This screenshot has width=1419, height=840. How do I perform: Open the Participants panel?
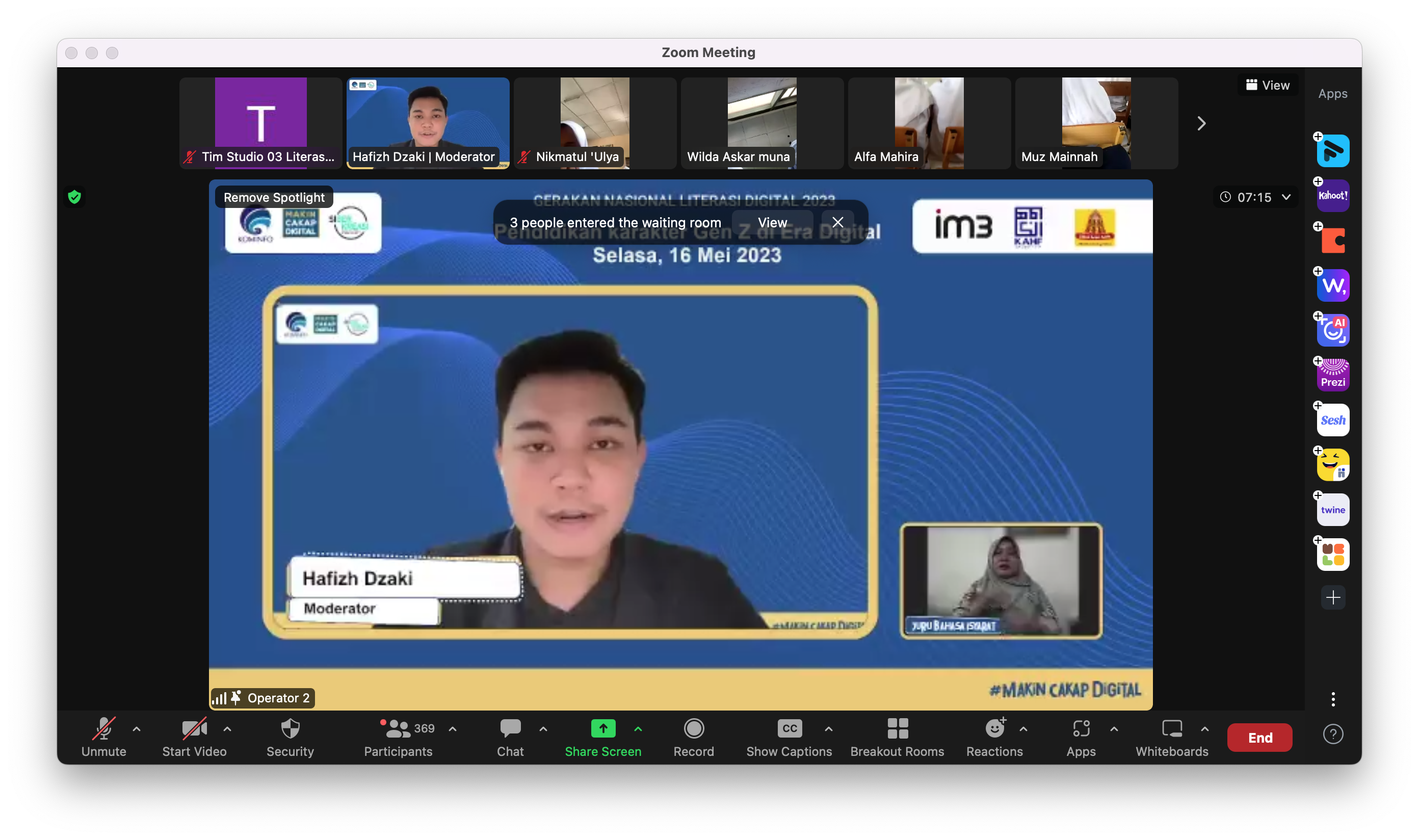click(x=399, y=738)
